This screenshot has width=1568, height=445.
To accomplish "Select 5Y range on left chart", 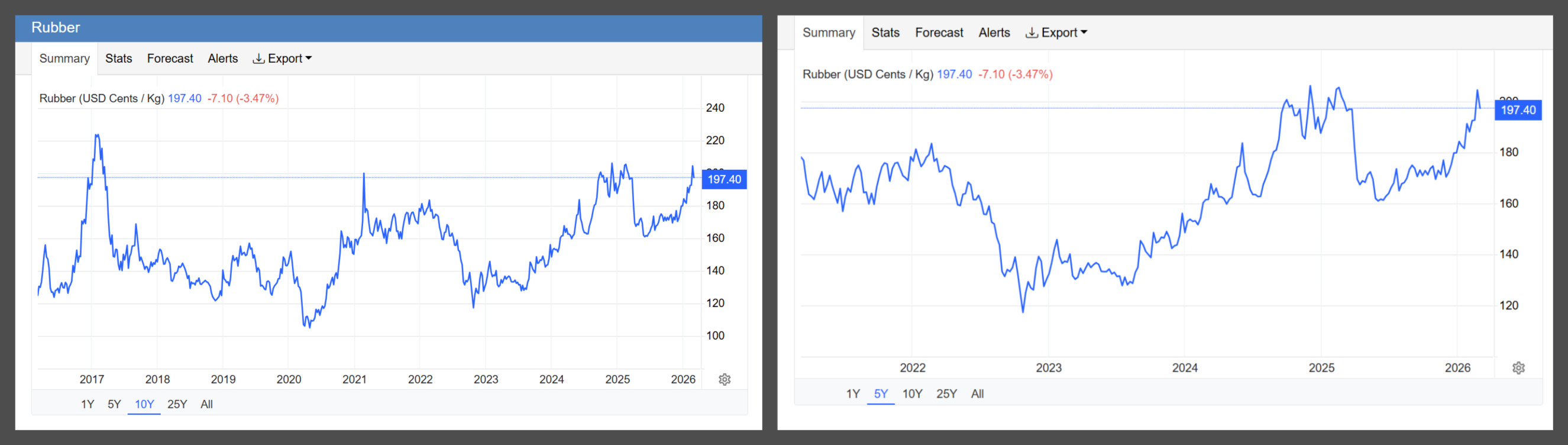I will pos(114,404).
